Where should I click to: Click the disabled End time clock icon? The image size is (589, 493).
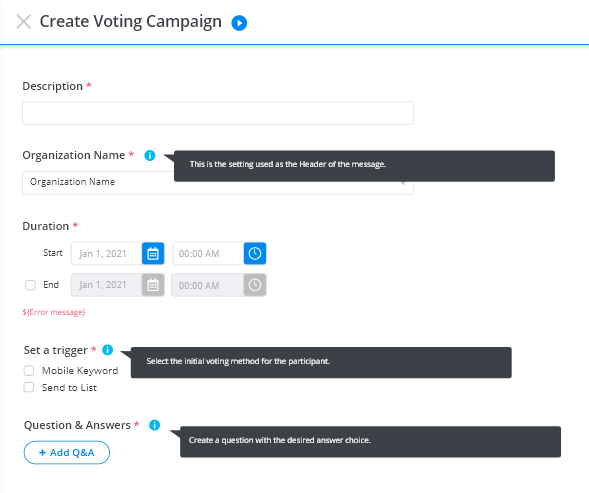[x=255, y=285]
